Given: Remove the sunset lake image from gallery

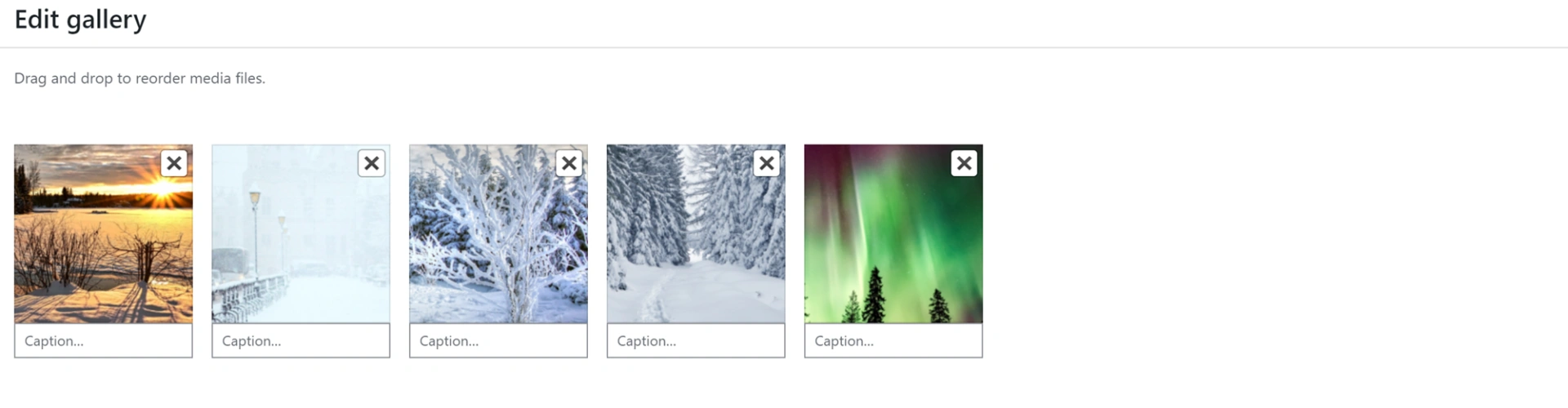Looking at the screenshot, I should [x=174, y=163].
